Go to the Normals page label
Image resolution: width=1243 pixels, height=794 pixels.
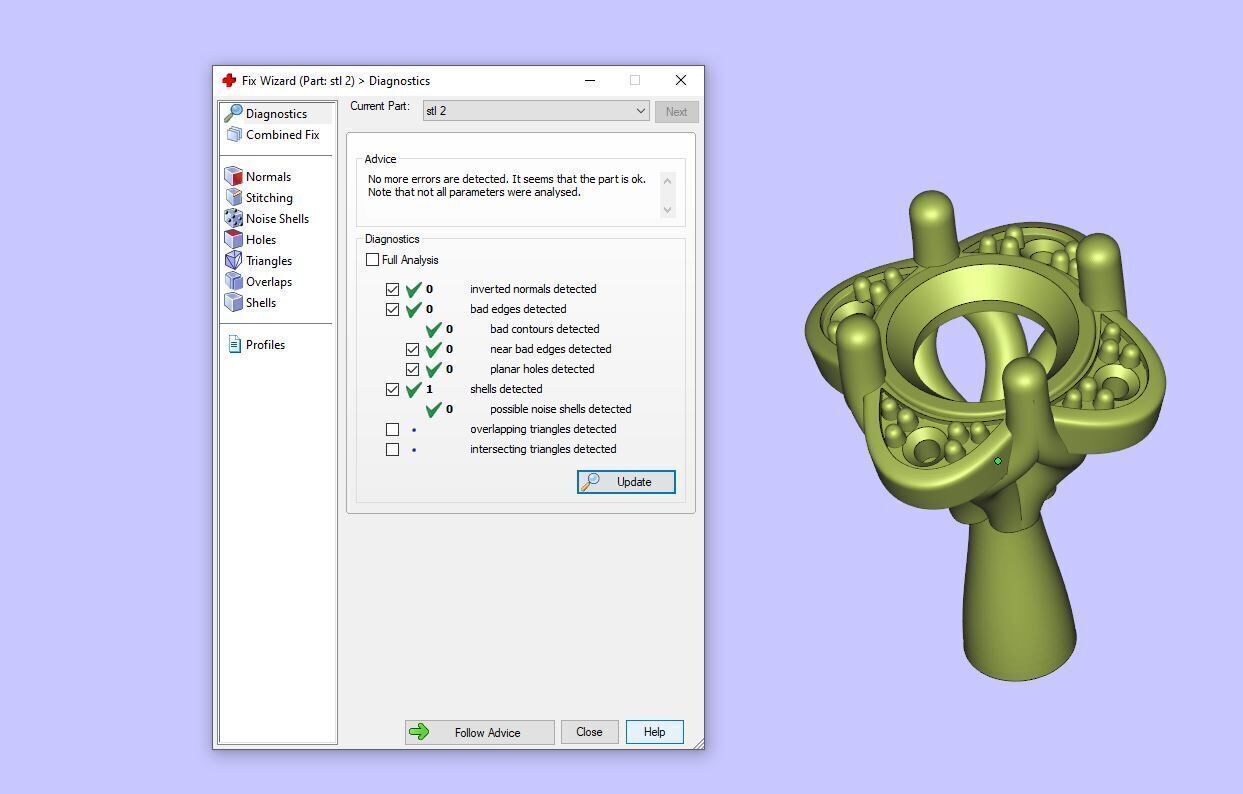268,177
